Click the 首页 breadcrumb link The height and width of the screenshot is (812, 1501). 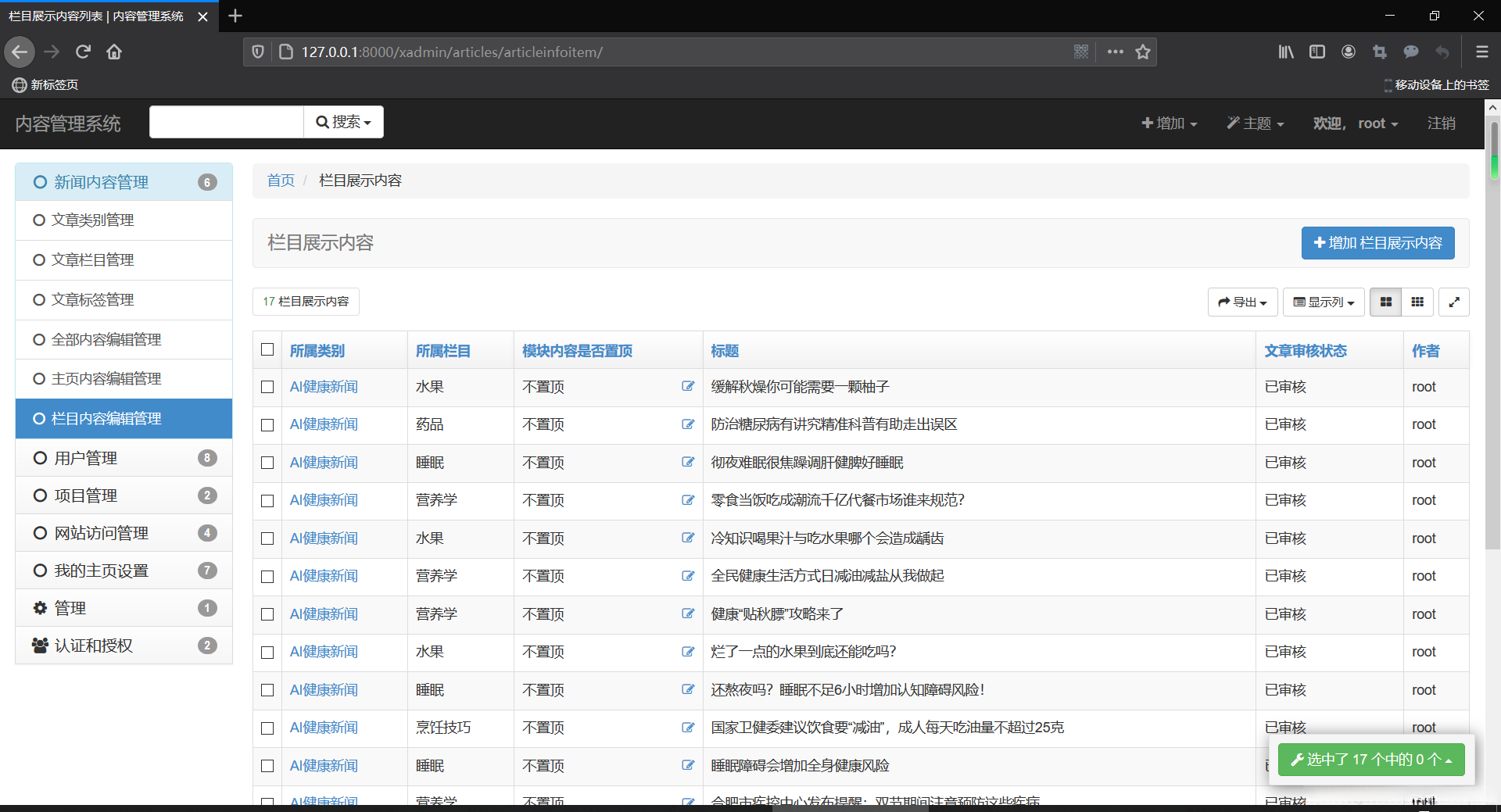pyautogui.click(x=281, y=181)
